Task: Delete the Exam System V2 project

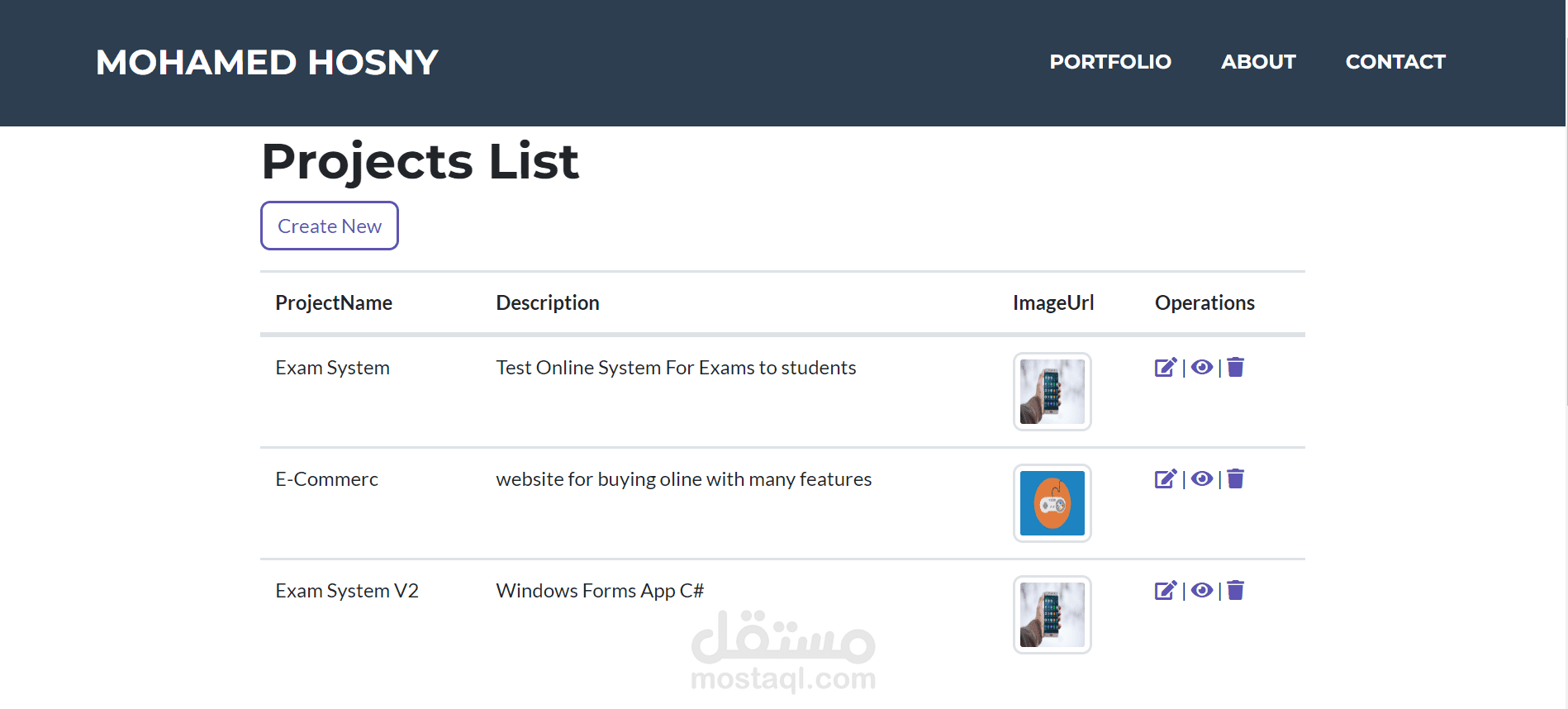Action: coord(1235,591)
